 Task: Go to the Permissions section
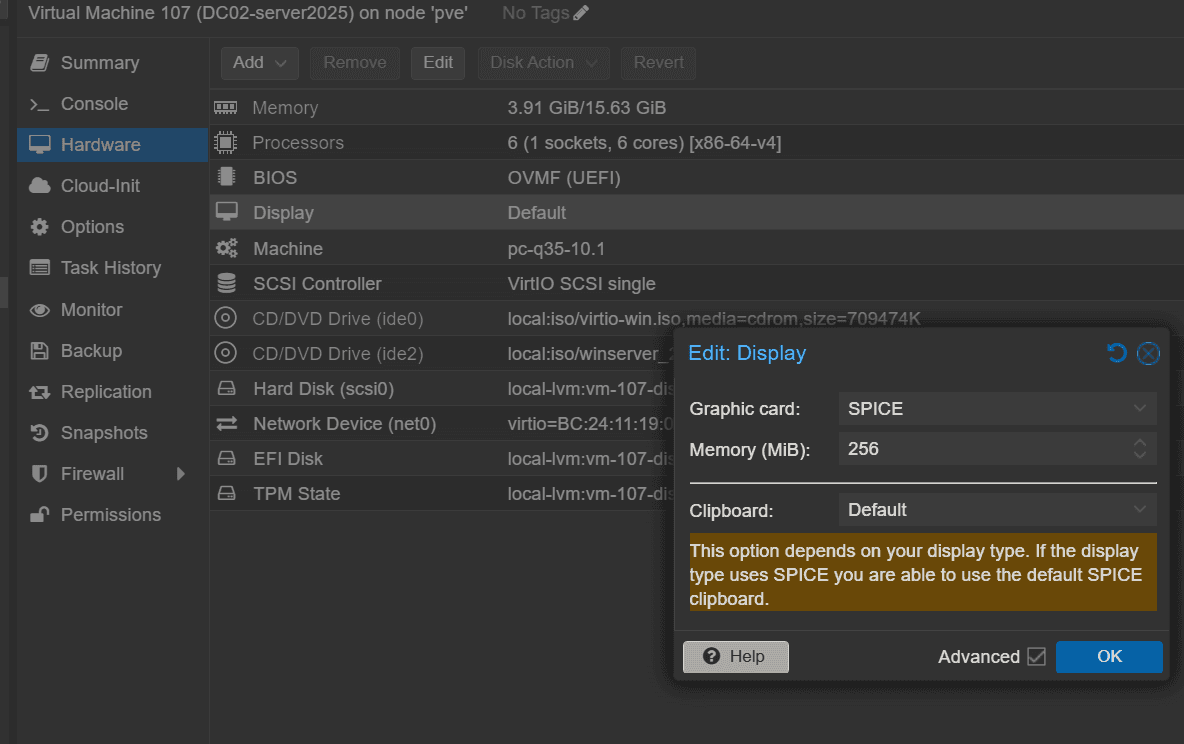[113, 514]
